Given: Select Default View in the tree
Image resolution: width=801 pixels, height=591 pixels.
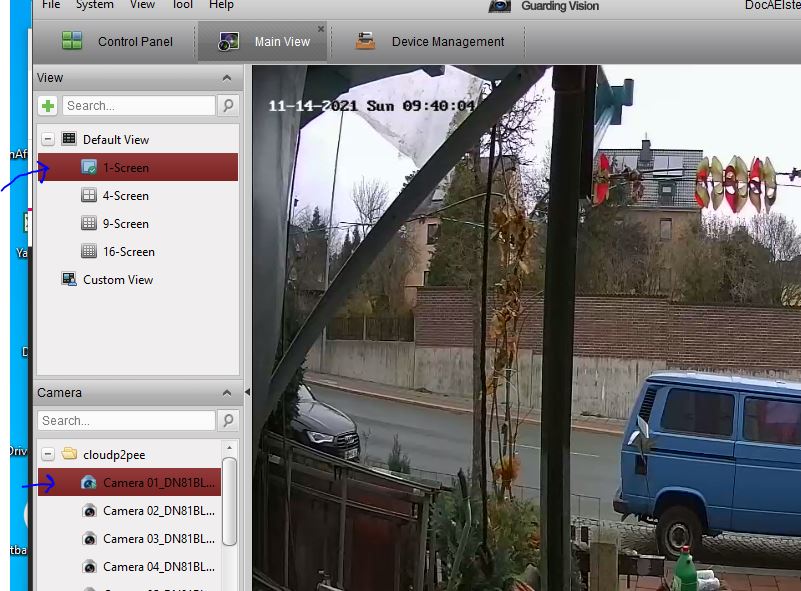Looking at the screenshot, I should click(116, 139).
